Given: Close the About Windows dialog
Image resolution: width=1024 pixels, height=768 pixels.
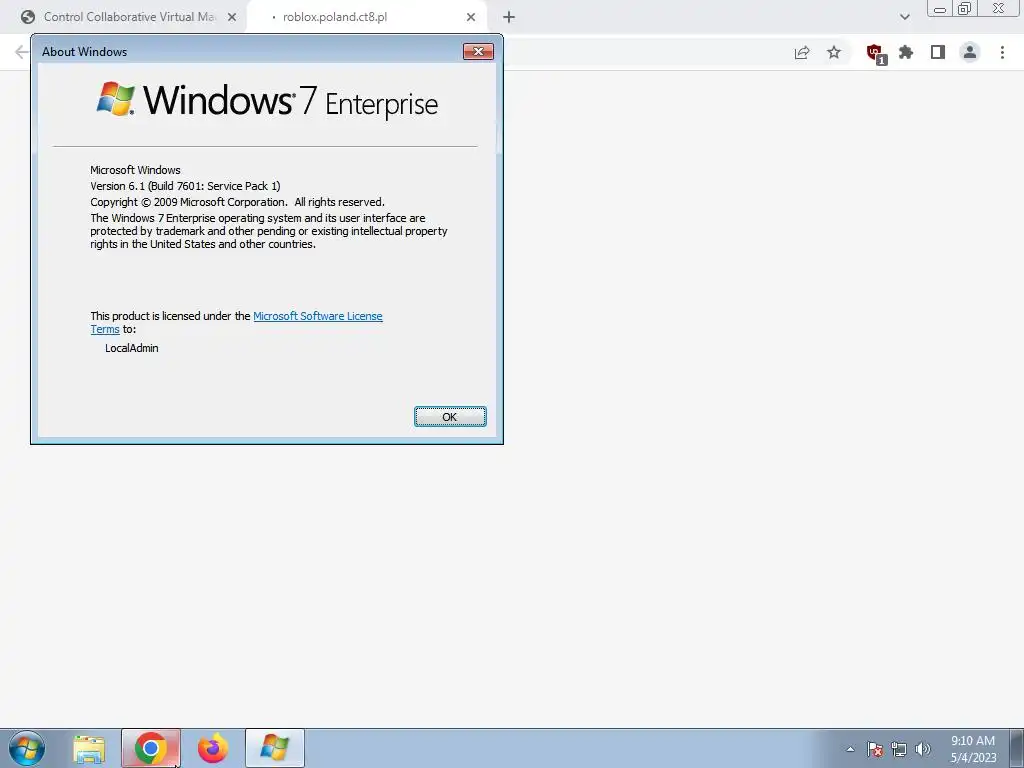Looking at the screenshot, I should [x=478, y=52].
